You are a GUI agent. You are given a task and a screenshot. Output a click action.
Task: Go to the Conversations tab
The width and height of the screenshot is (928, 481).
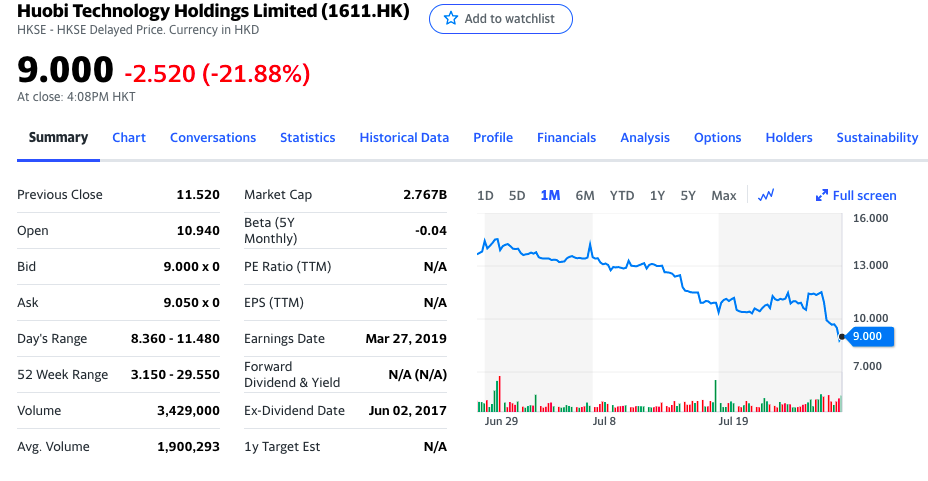click(x=213, y=137)
